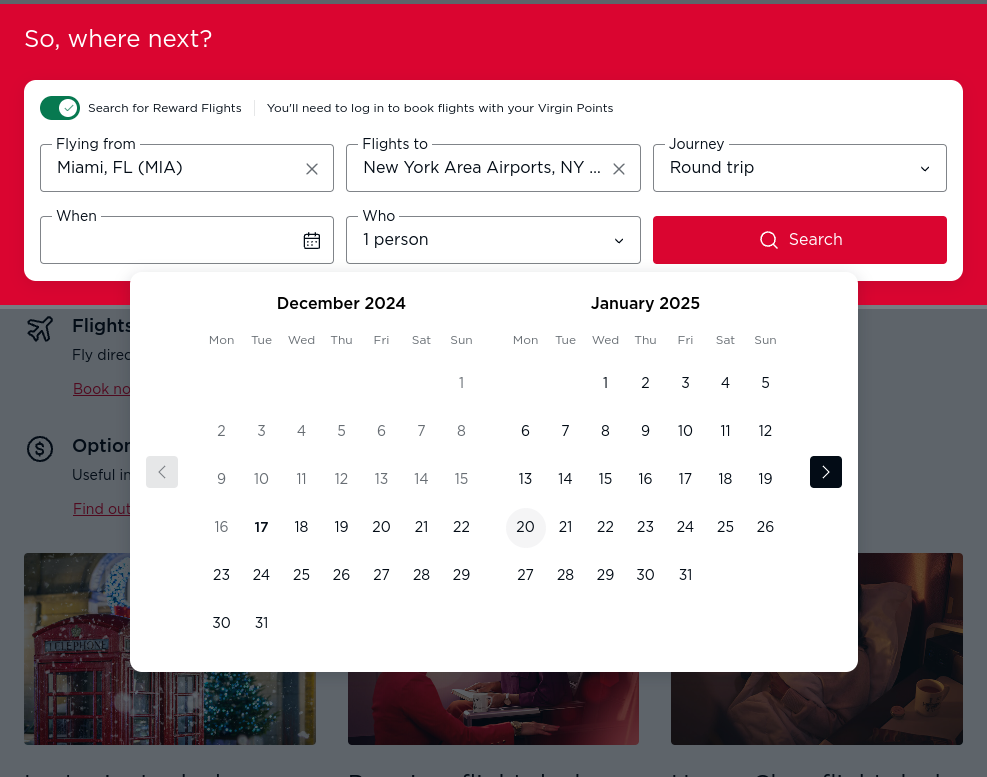Select December 20 in the calendar
Viewport: 987px width, 777px height.
coord(381,527)
